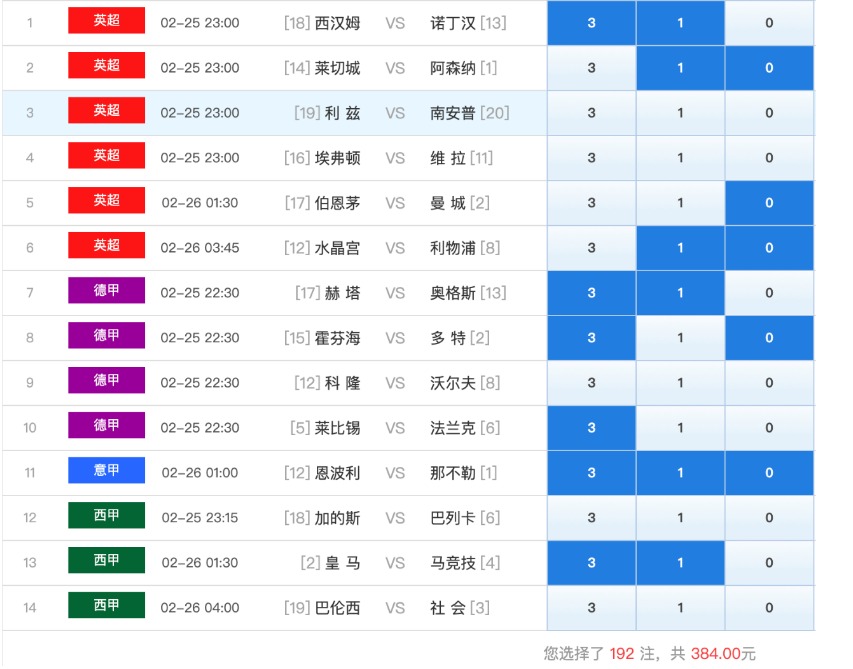853x669 pixels.
Task: Open away team 曼城
Action: point(448,203)
